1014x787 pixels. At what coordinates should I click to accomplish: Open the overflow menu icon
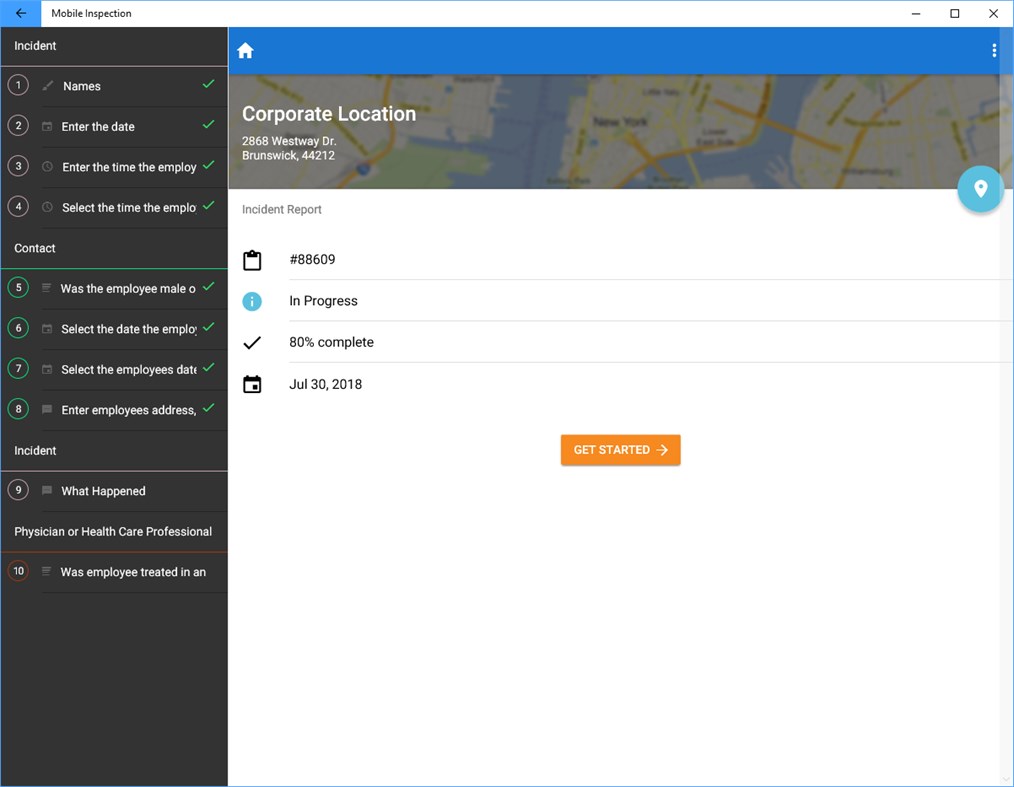pos(994,49)
